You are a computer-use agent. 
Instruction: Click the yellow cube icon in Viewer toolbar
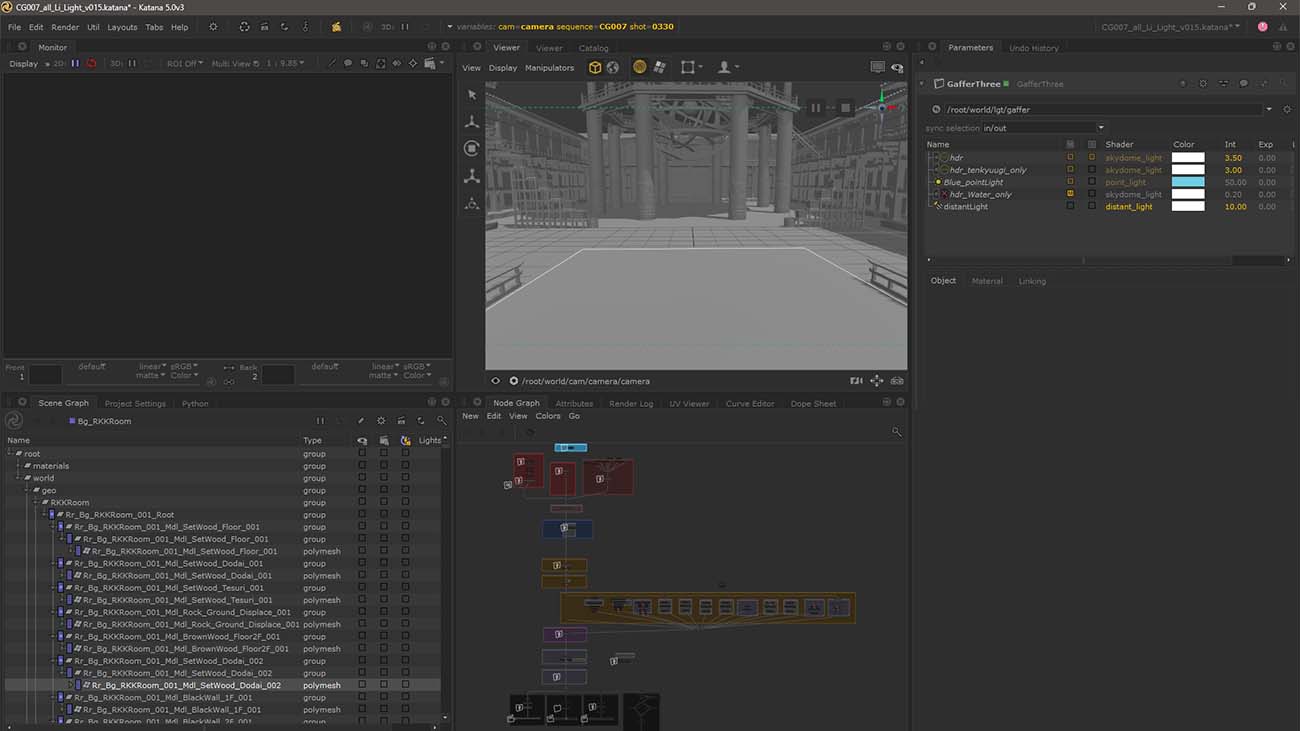click(x=595, y=68)
